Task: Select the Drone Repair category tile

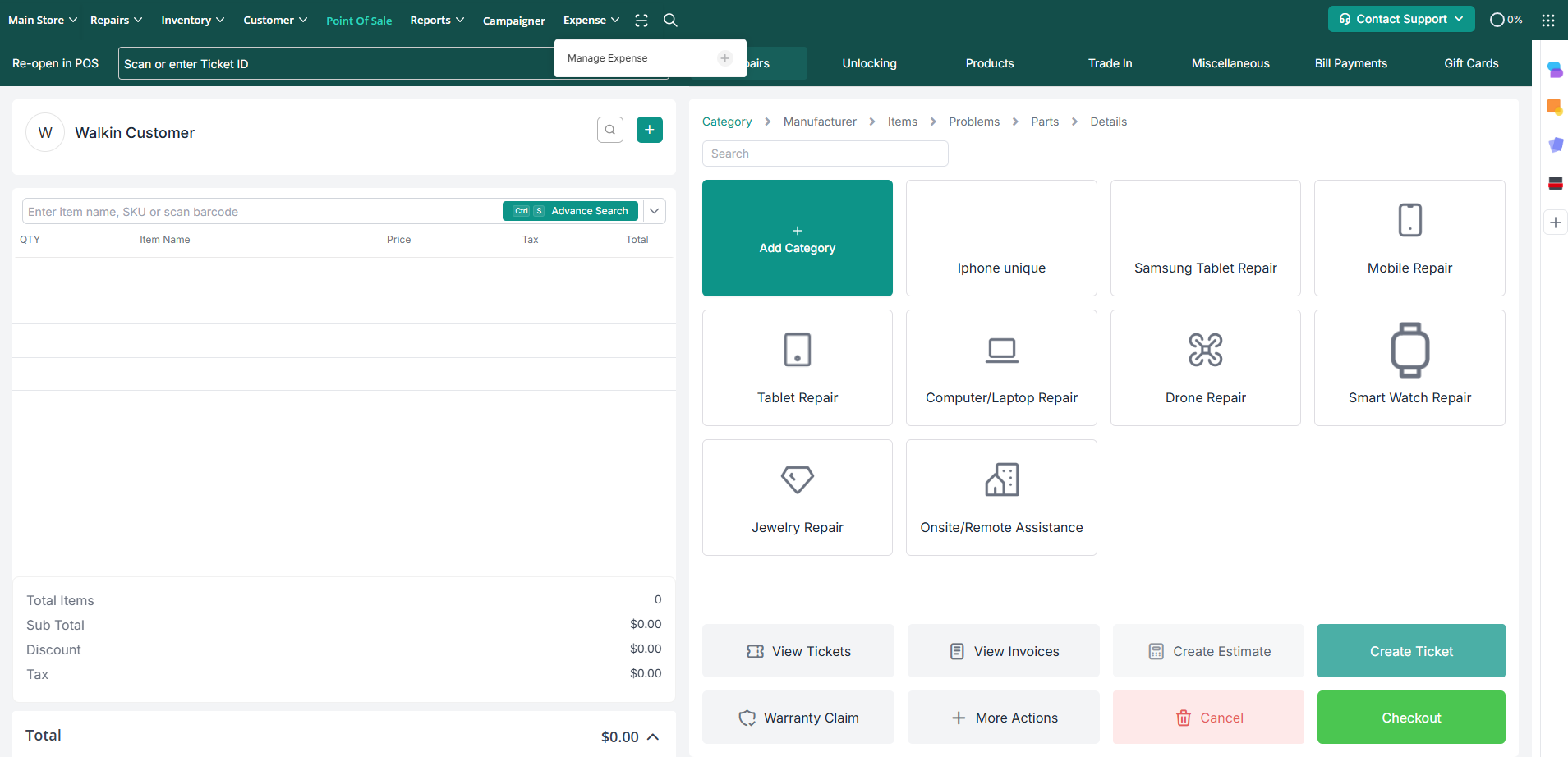Action: coord(1205,368)
